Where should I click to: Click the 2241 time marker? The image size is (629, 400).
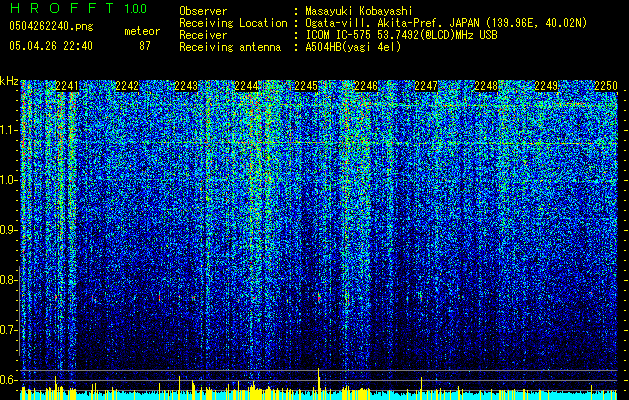tap(67, 86)
